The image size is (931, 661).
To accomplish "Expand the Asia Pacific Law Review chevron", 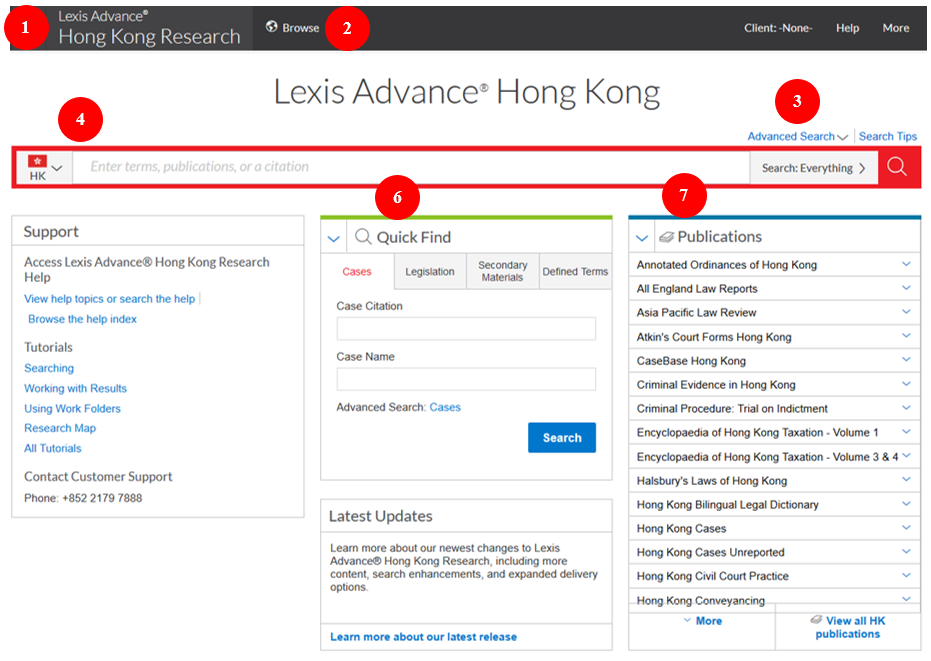I will (x=906, y=312).
